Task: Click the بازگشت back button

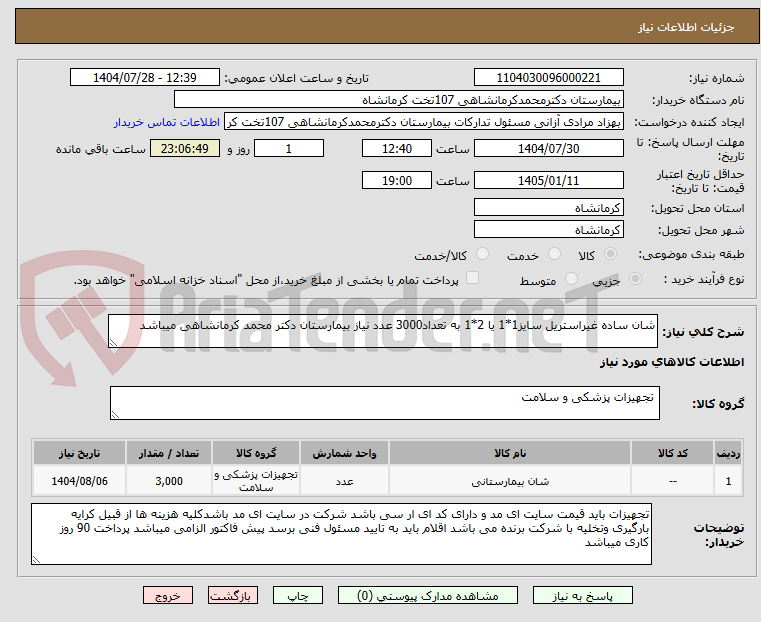Action: (x=233, y=595)
